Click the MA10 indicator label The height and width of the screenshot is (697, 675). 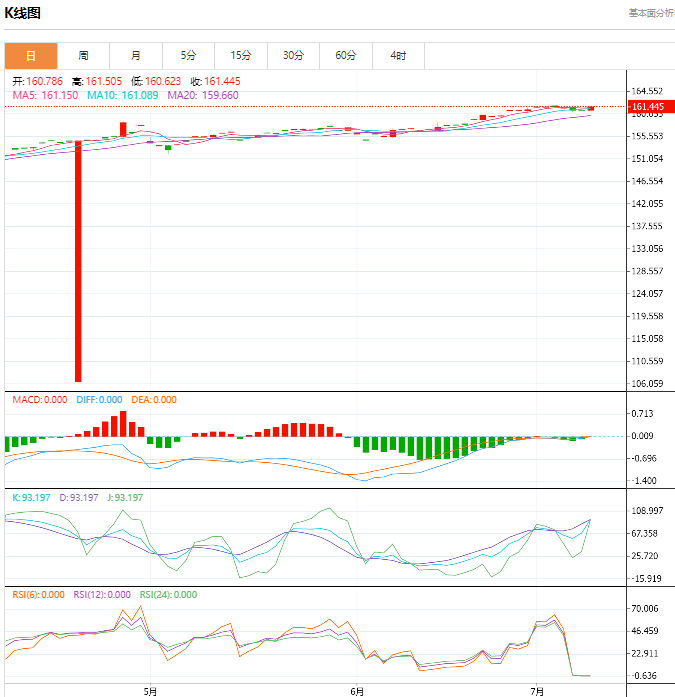122,95
